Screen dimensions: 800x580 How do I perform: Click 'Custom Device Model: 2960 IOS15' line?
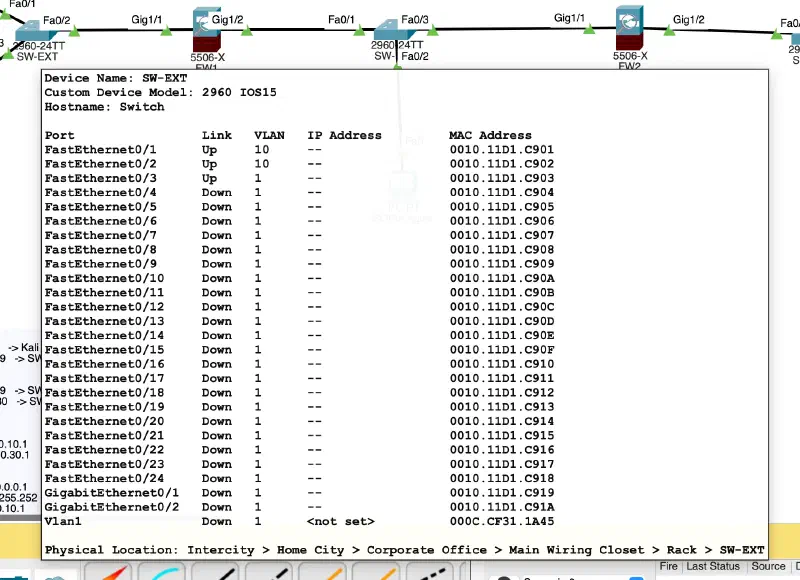tap(160, 92)
